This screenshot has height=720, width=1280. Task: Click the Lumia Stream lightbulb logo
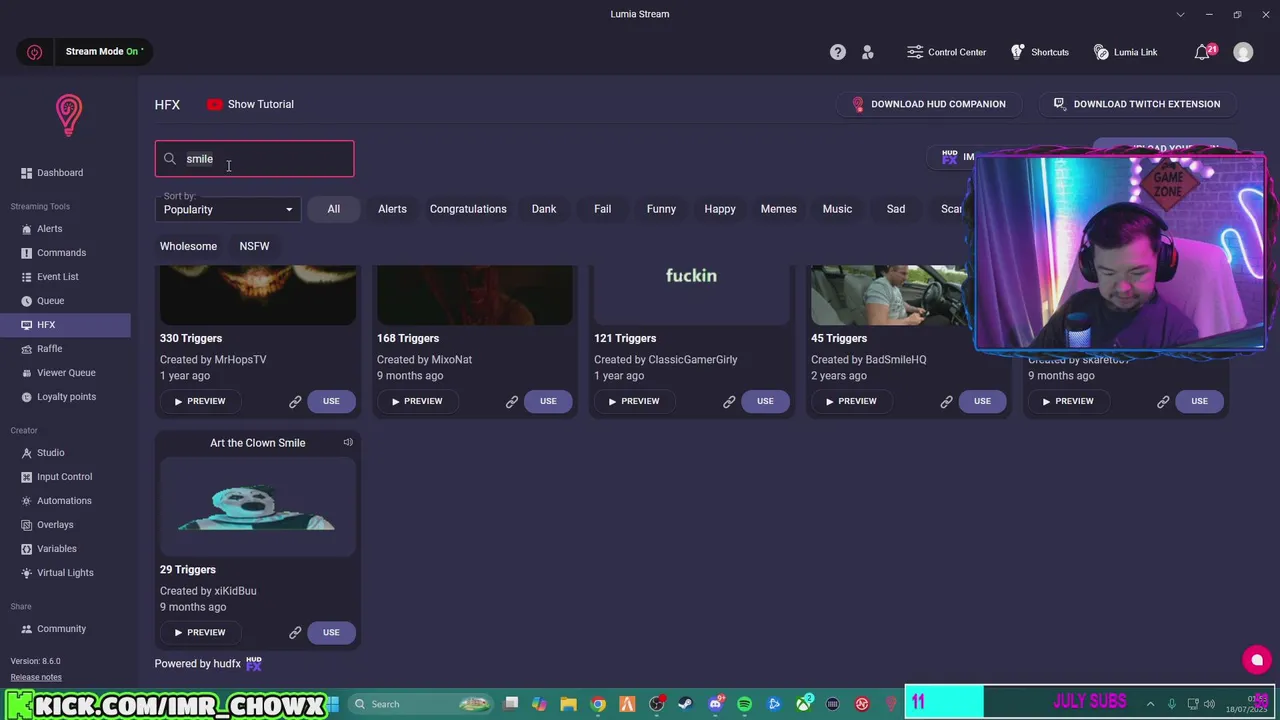[68, 115]
